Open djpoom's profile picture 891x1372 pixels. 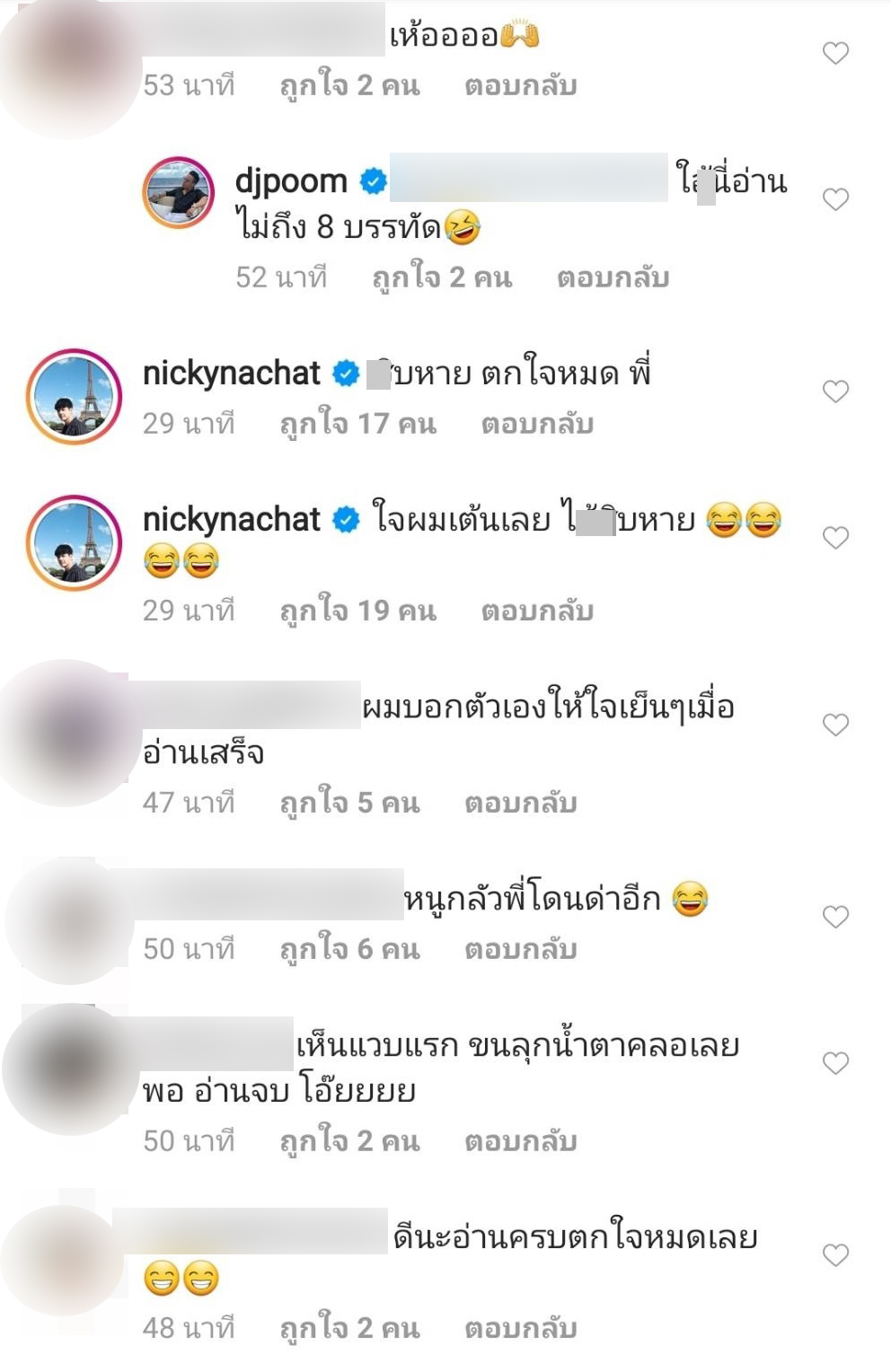[179, 192]
